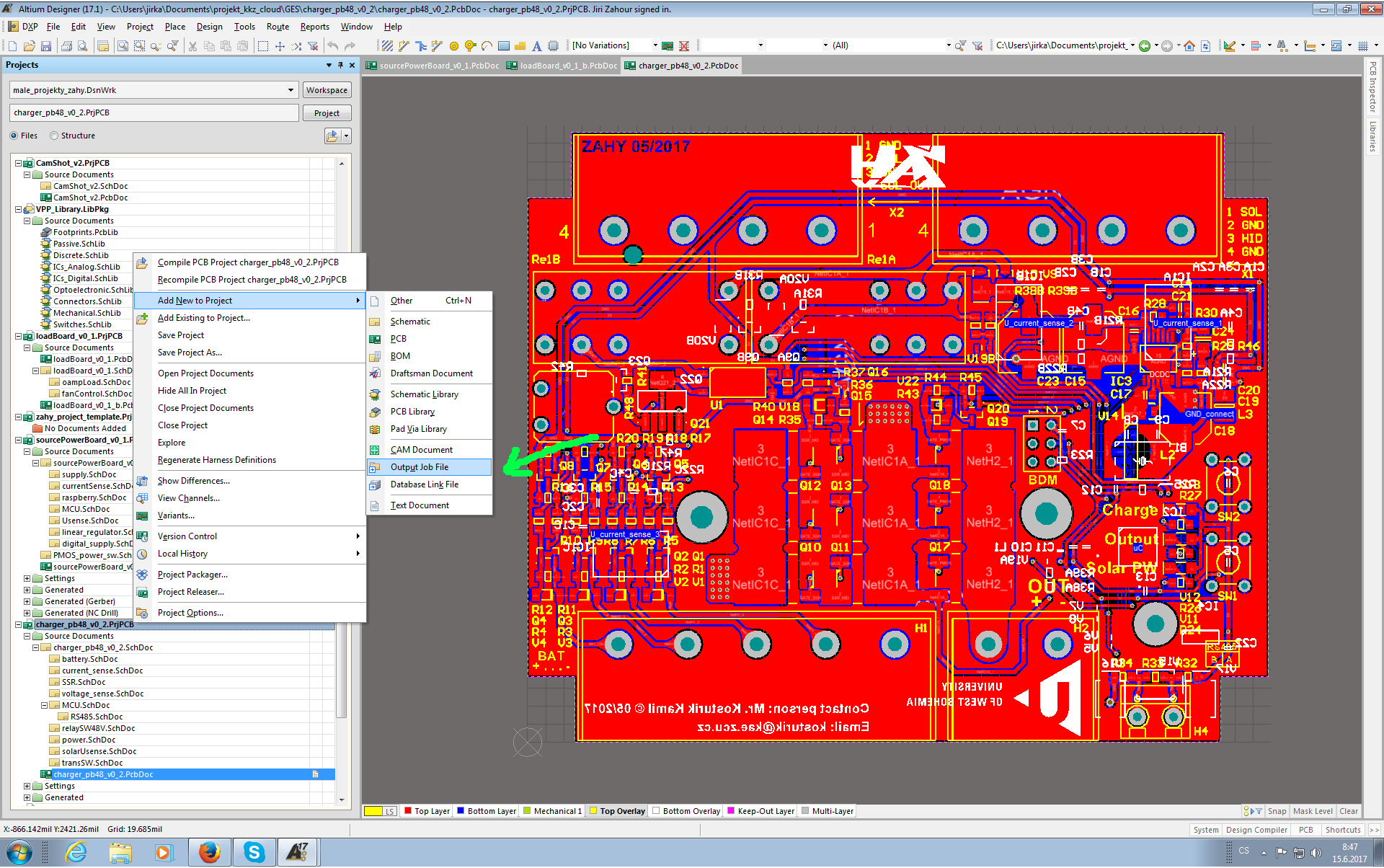Screen dimensions: 1384x868
Task: Open Skype from the Windows taskbar
Action: (254, 852)
